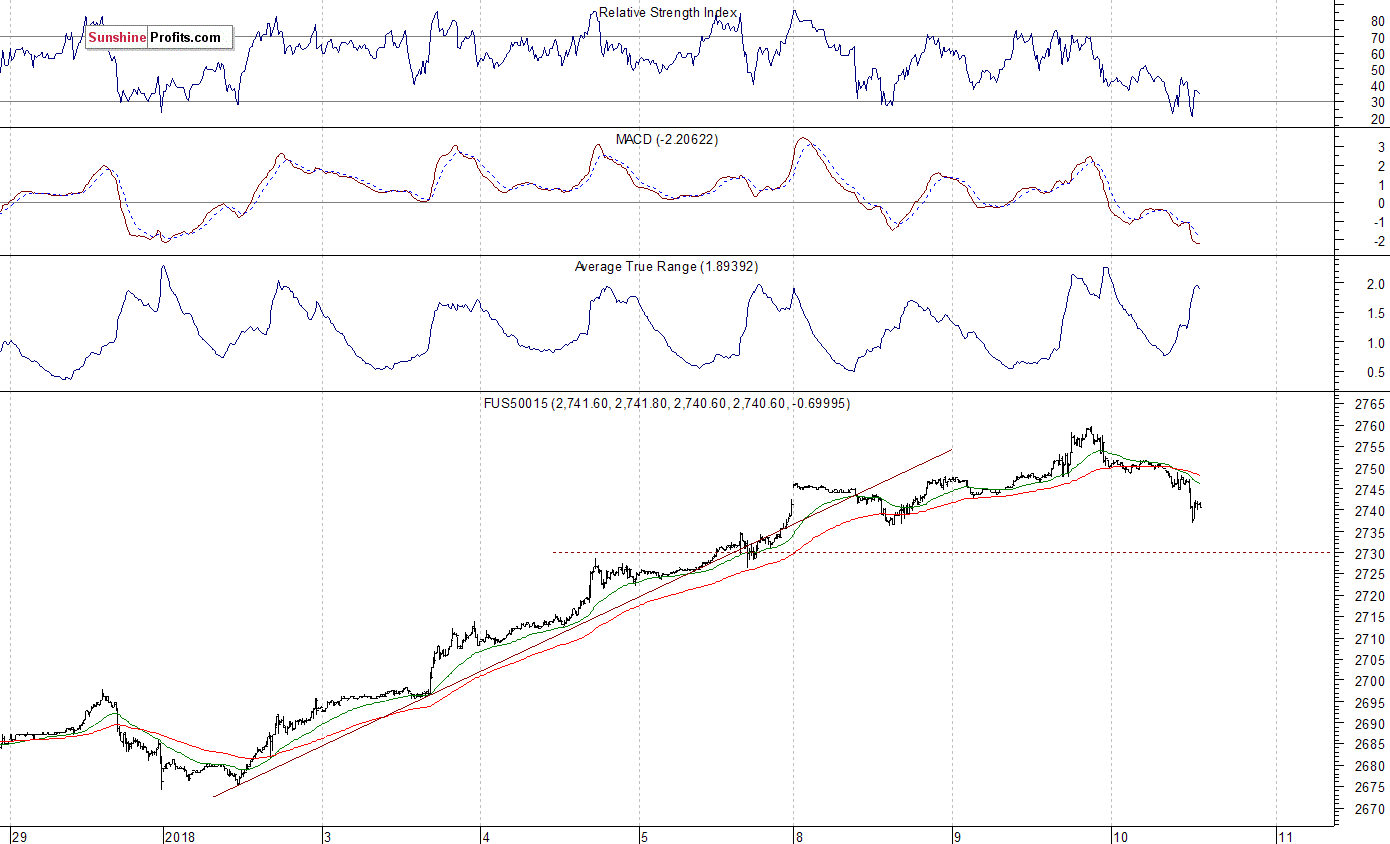Click the 0.5 value on ATR axis
The height and width of the screenshot is (844, 1390).
click(1374, 373)
